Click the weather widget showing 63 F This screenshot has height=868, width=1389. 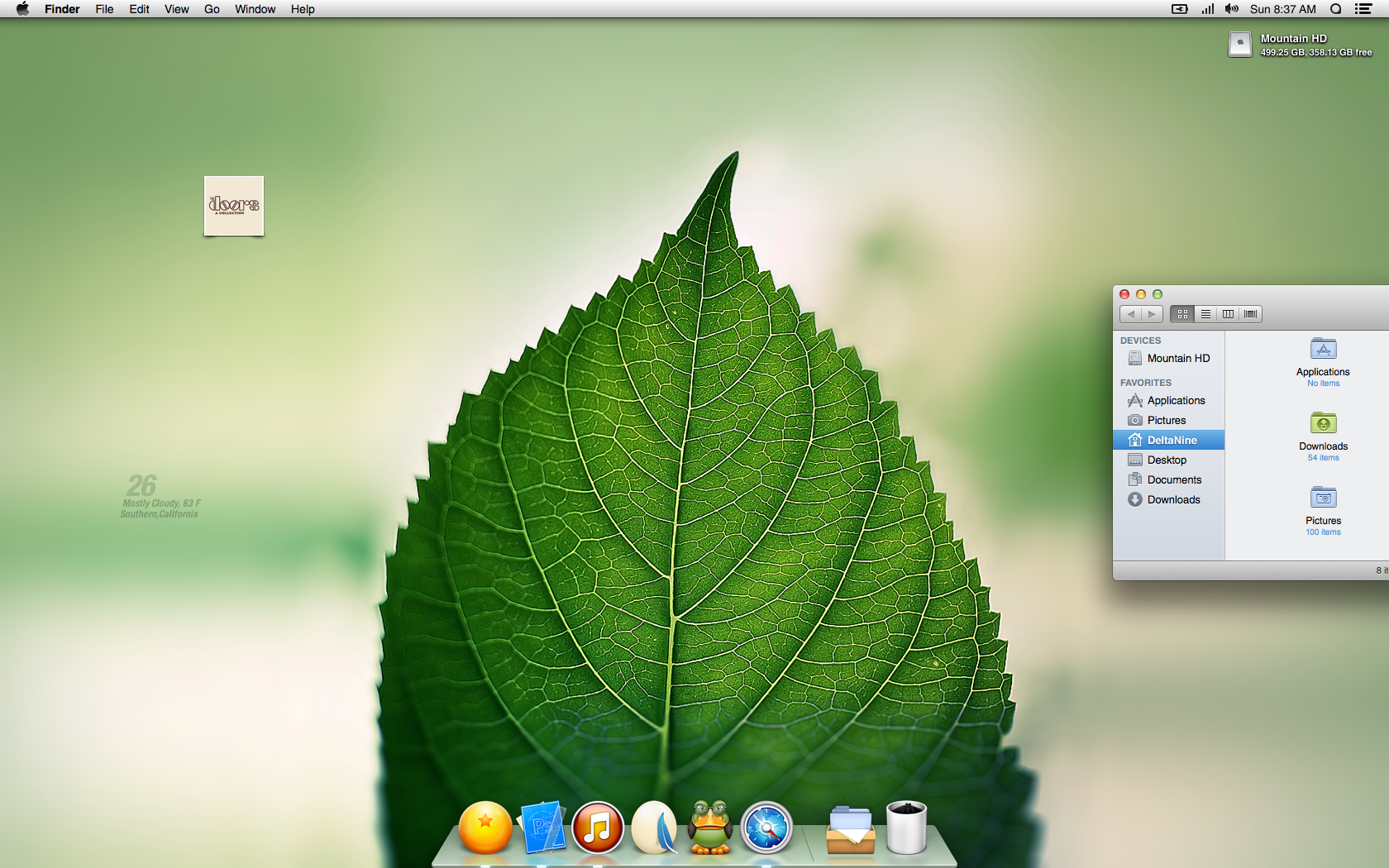click(x=160, y=496)
